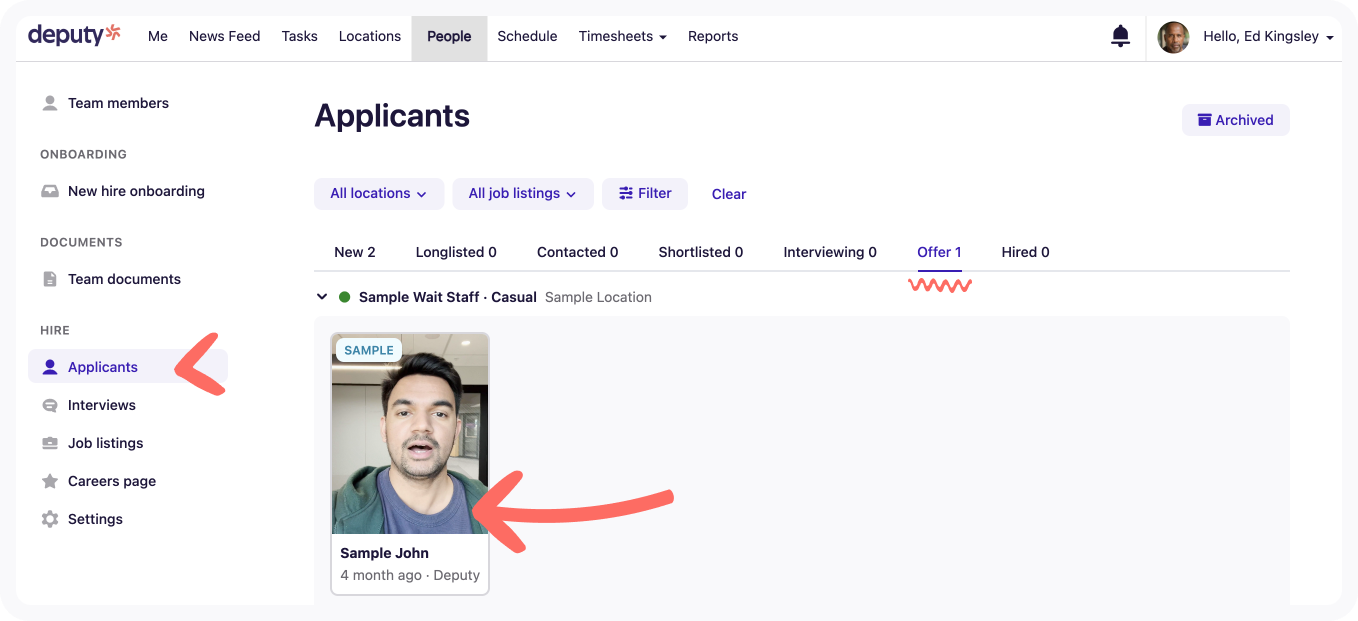Open the All job listings dropdown
This screenshot has height=621, width=1358.
(523, 193)
